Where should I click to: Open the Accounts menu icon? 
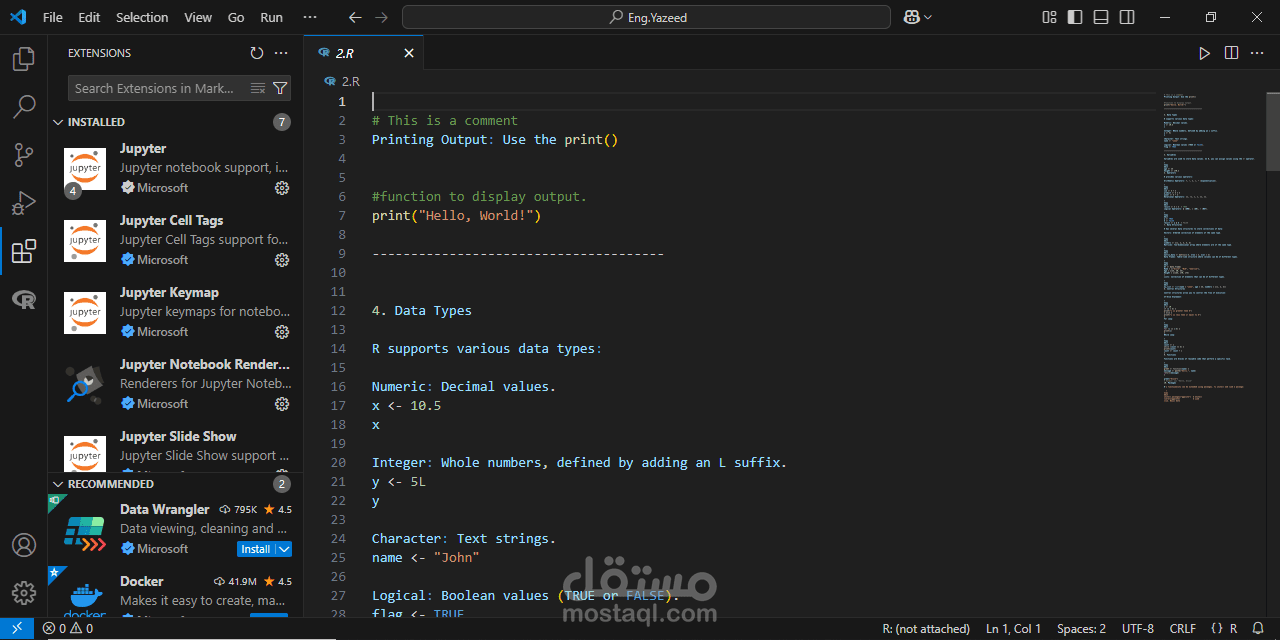click(24, 546)
